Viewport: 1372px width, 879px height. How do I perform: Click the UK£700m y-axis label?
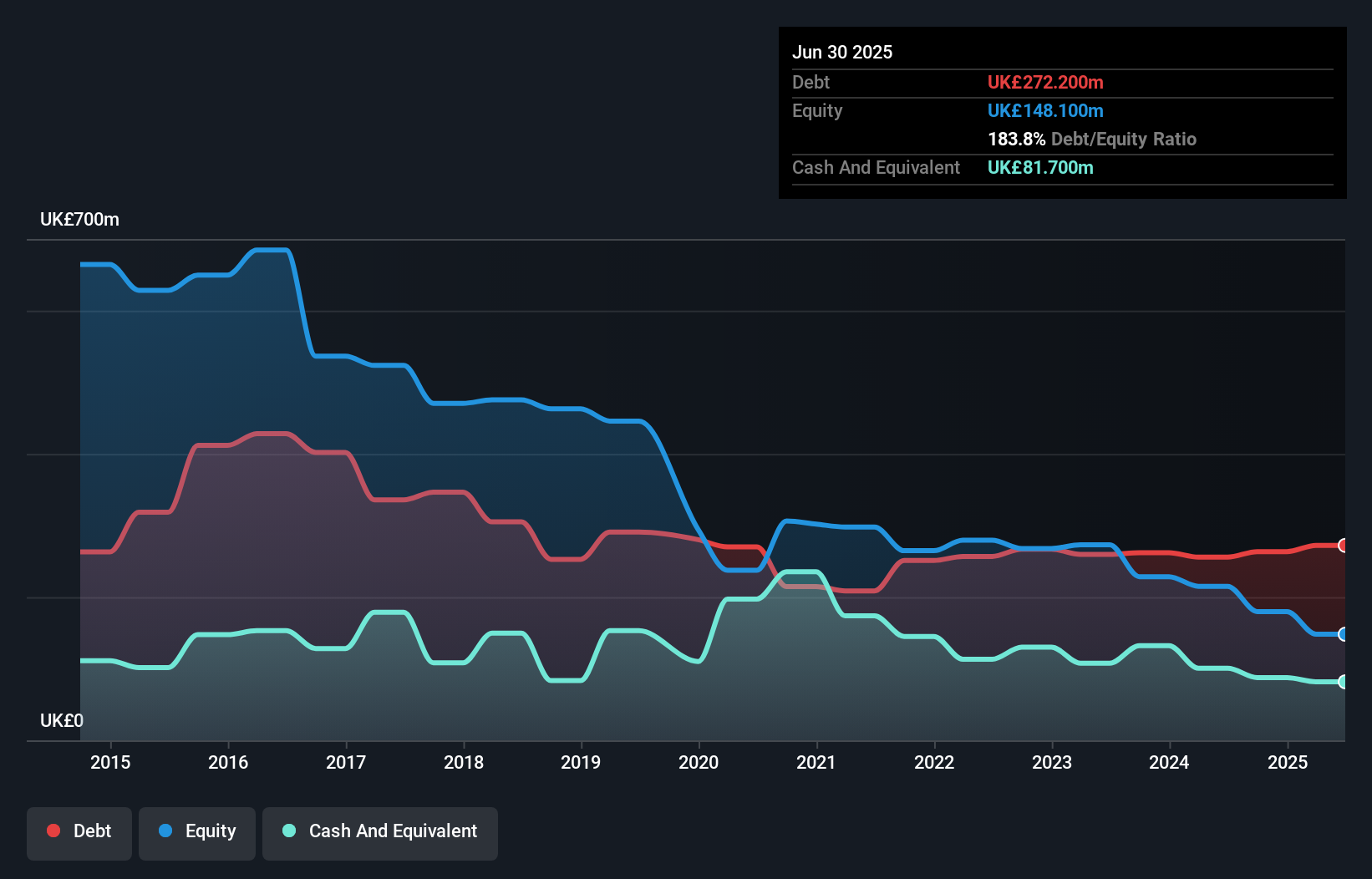80,220
